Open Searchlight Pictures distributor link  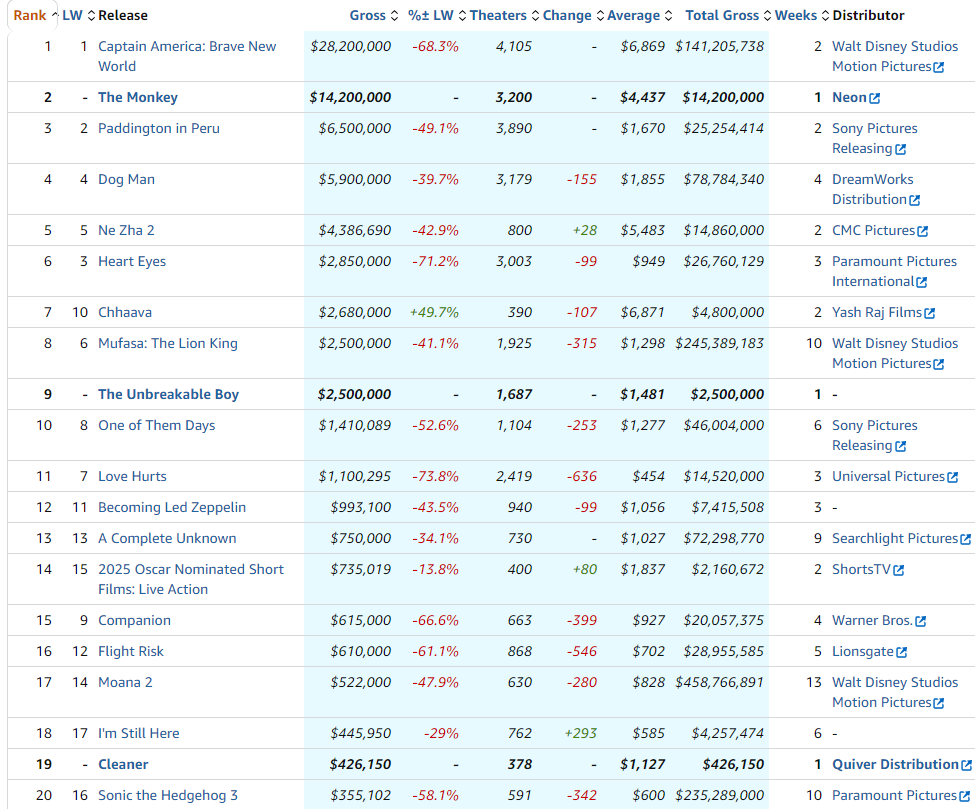pyautogui.click(x=894, y=539)
